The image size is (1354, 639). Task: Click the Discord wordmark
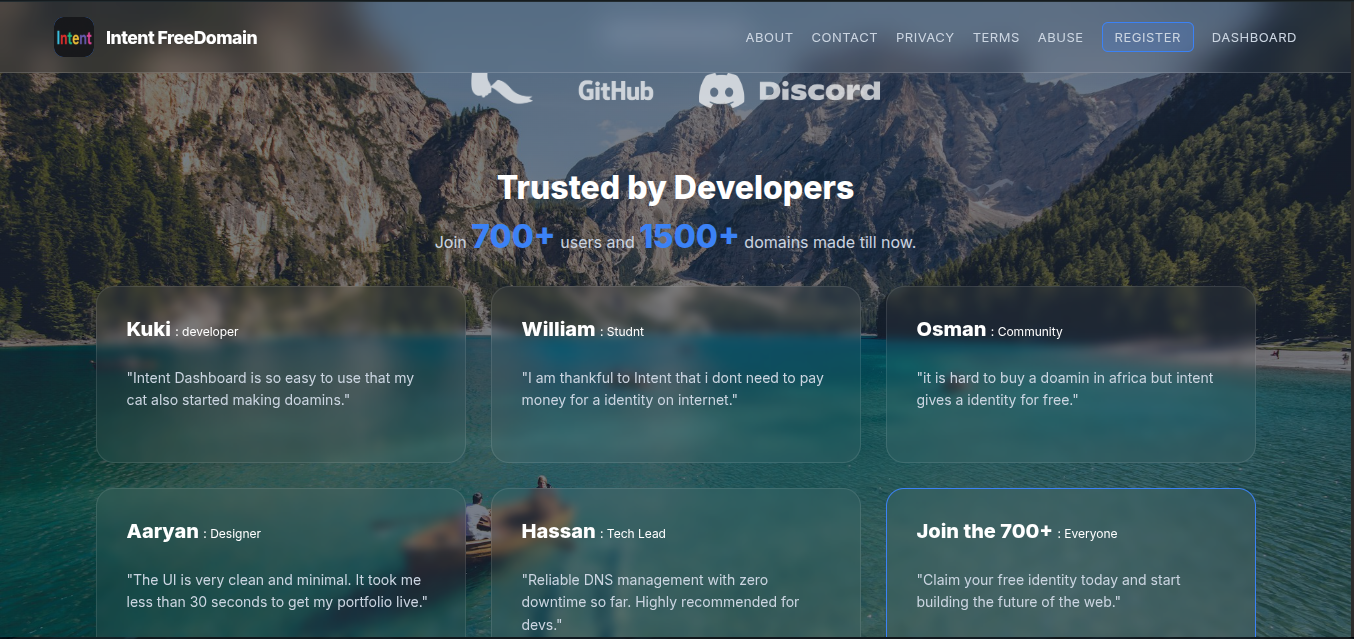point(818,90)
